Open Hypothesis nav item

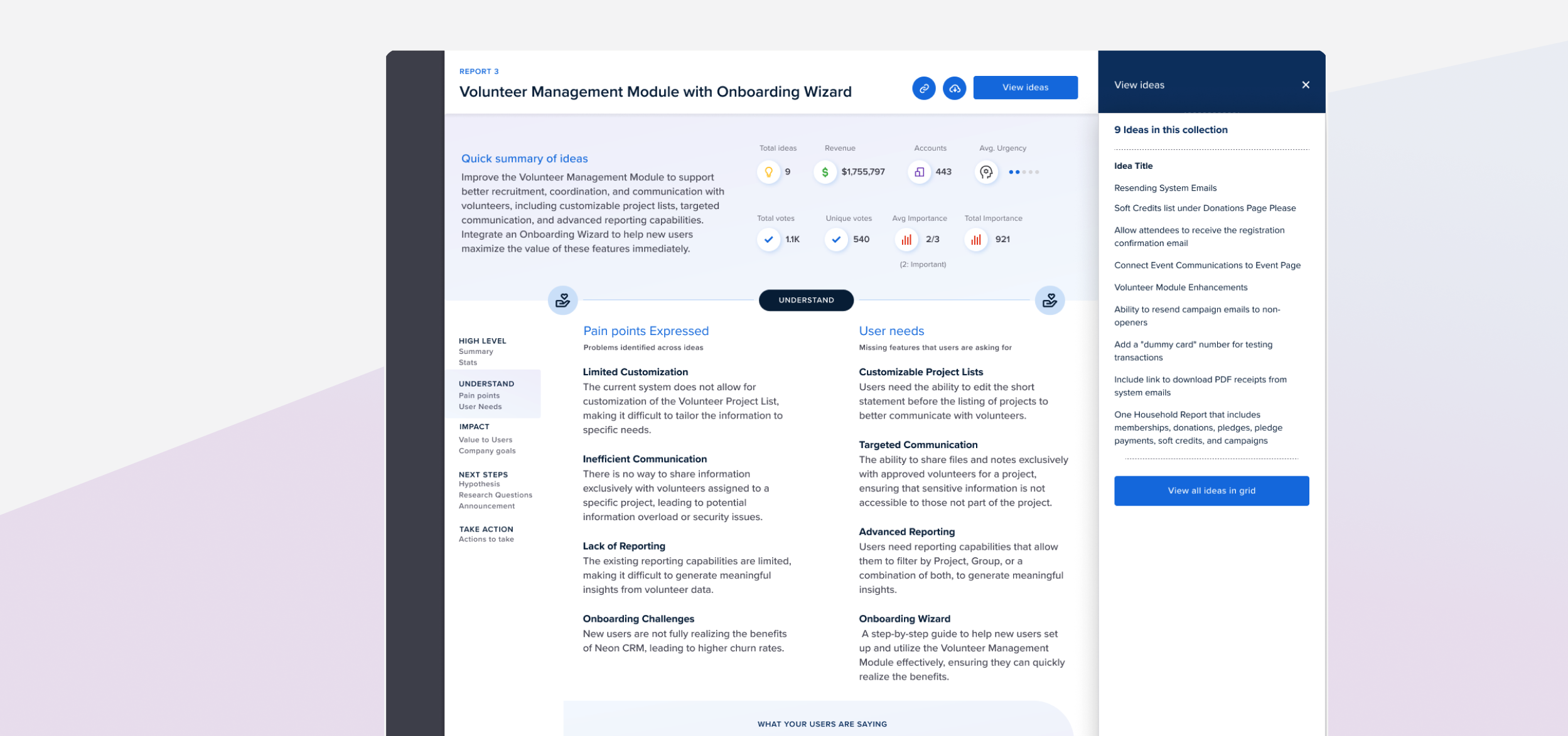479,484
